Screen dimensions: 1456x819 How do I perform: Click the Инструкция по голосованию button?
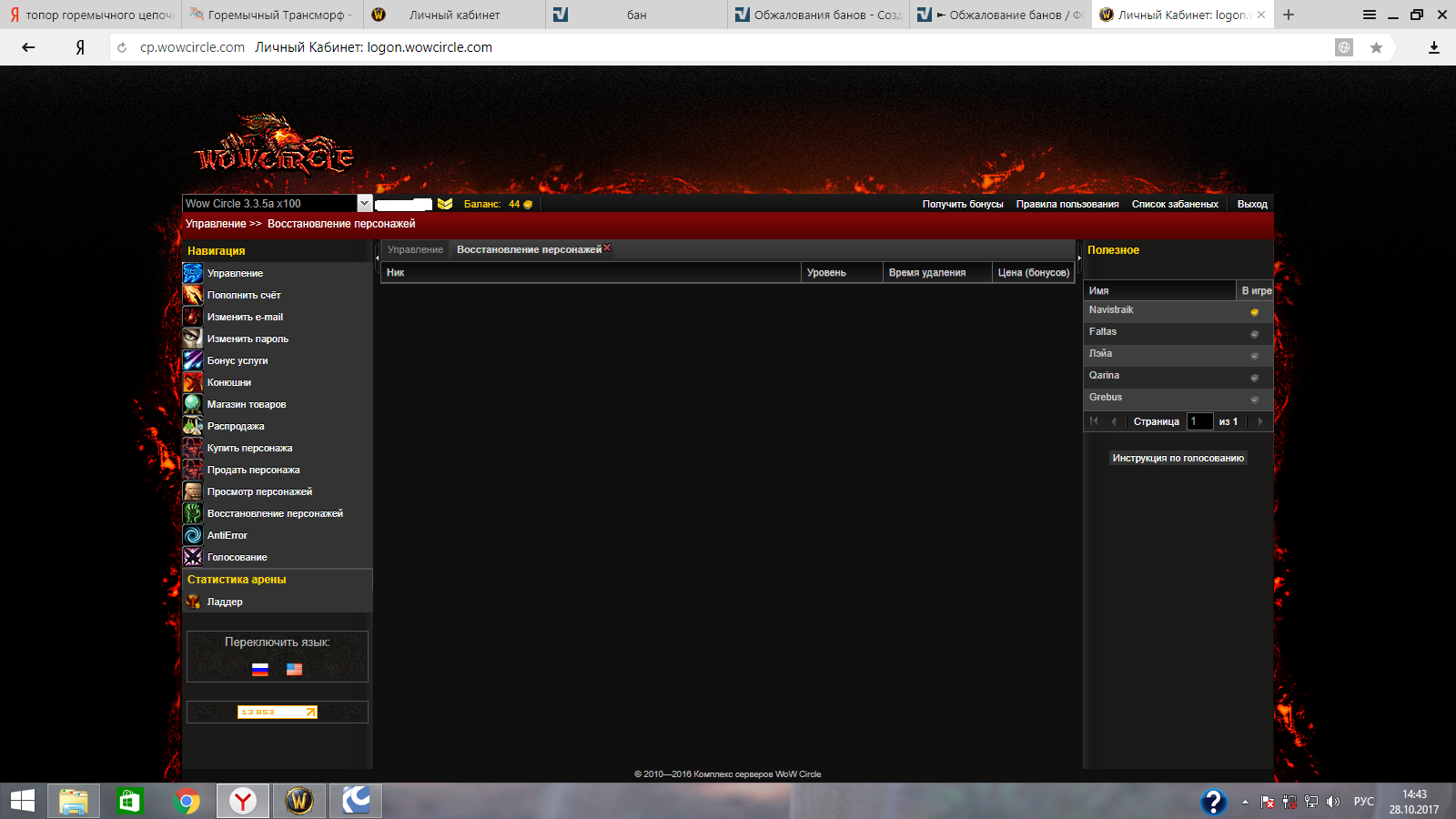(1178, 458)
